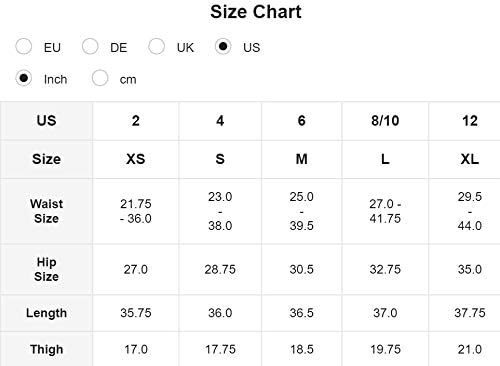Click the 28.75 hip size value
The width and height of the screenshot is (500, 366).
click(x=220, y=269)
